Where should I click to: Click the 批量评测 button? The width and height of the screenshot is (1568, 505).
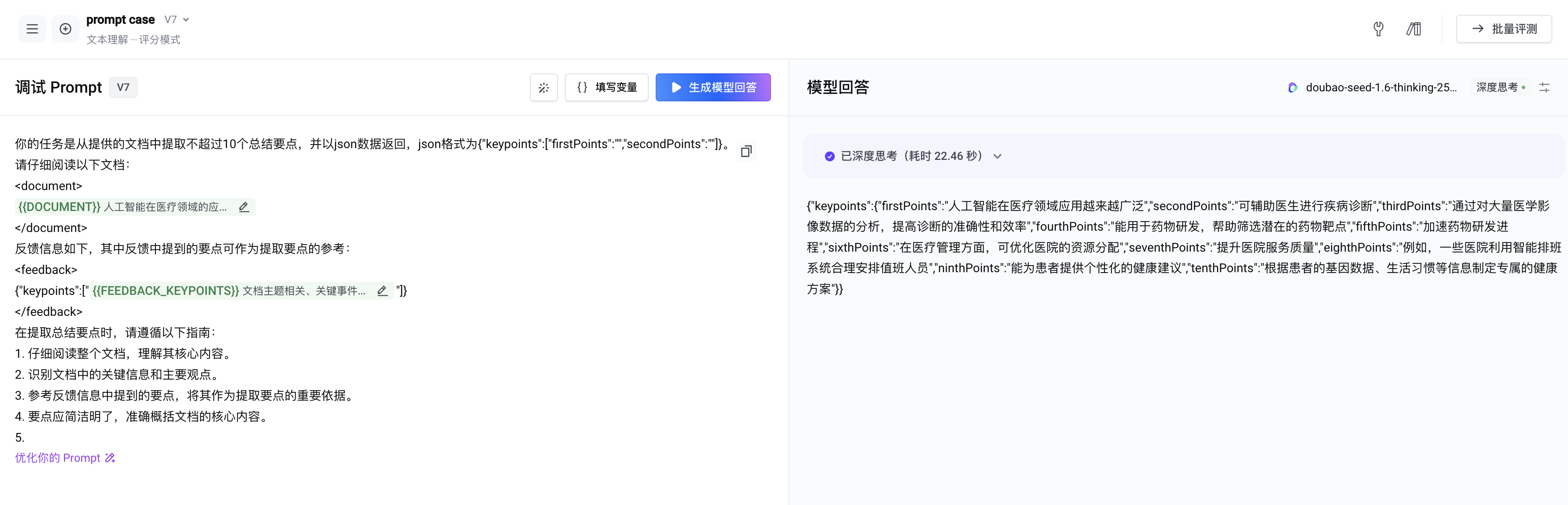tap(1503, 29)
